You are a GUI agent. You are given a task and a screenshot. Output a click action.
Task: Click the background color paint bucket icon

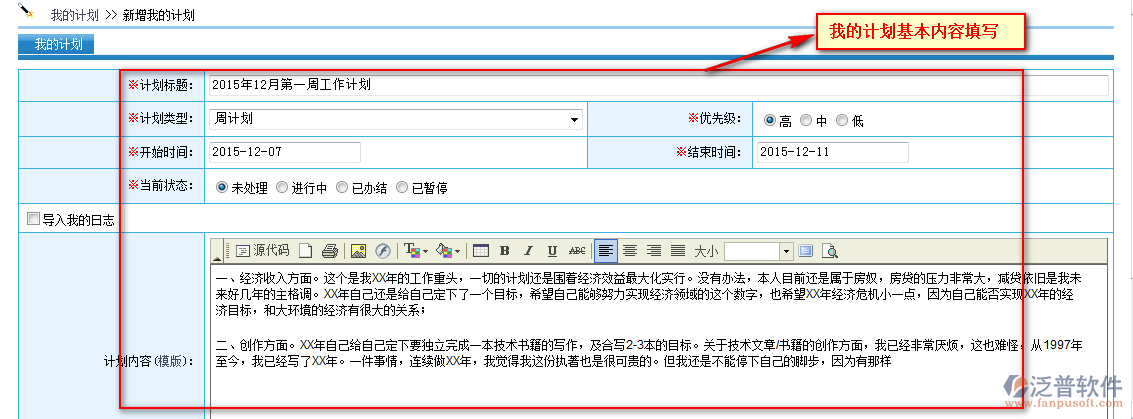444,251
